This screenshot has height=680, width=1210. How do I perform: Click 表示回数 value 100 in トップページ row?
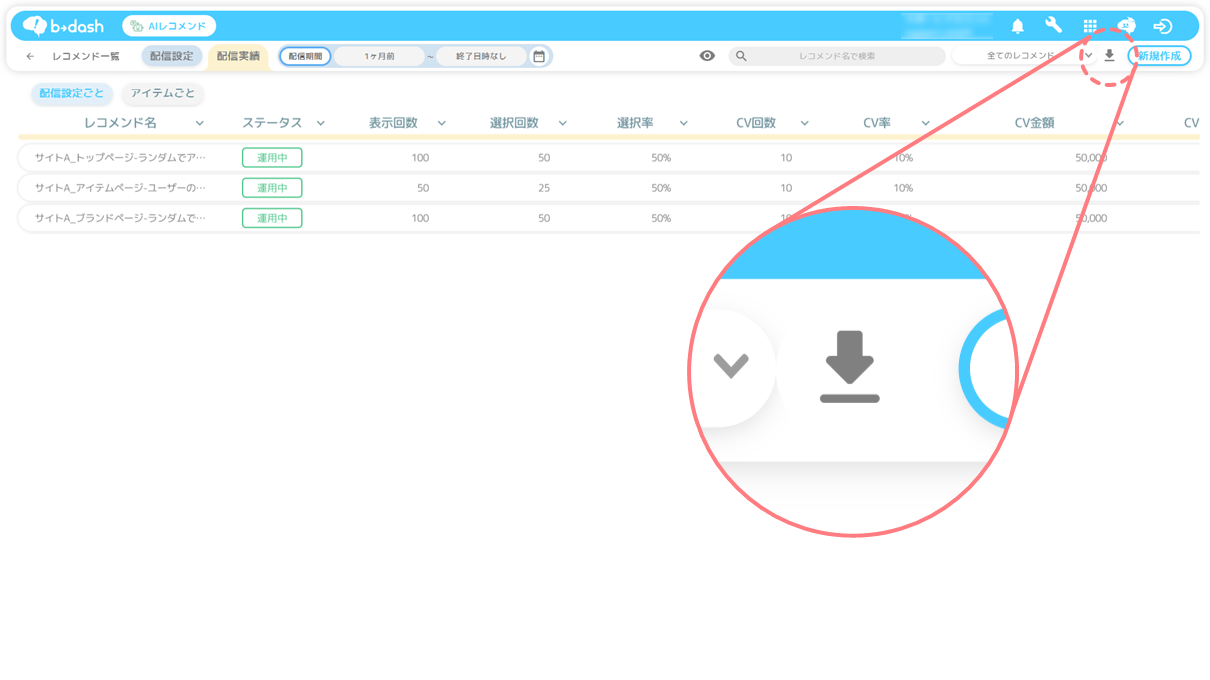(420, 158)
